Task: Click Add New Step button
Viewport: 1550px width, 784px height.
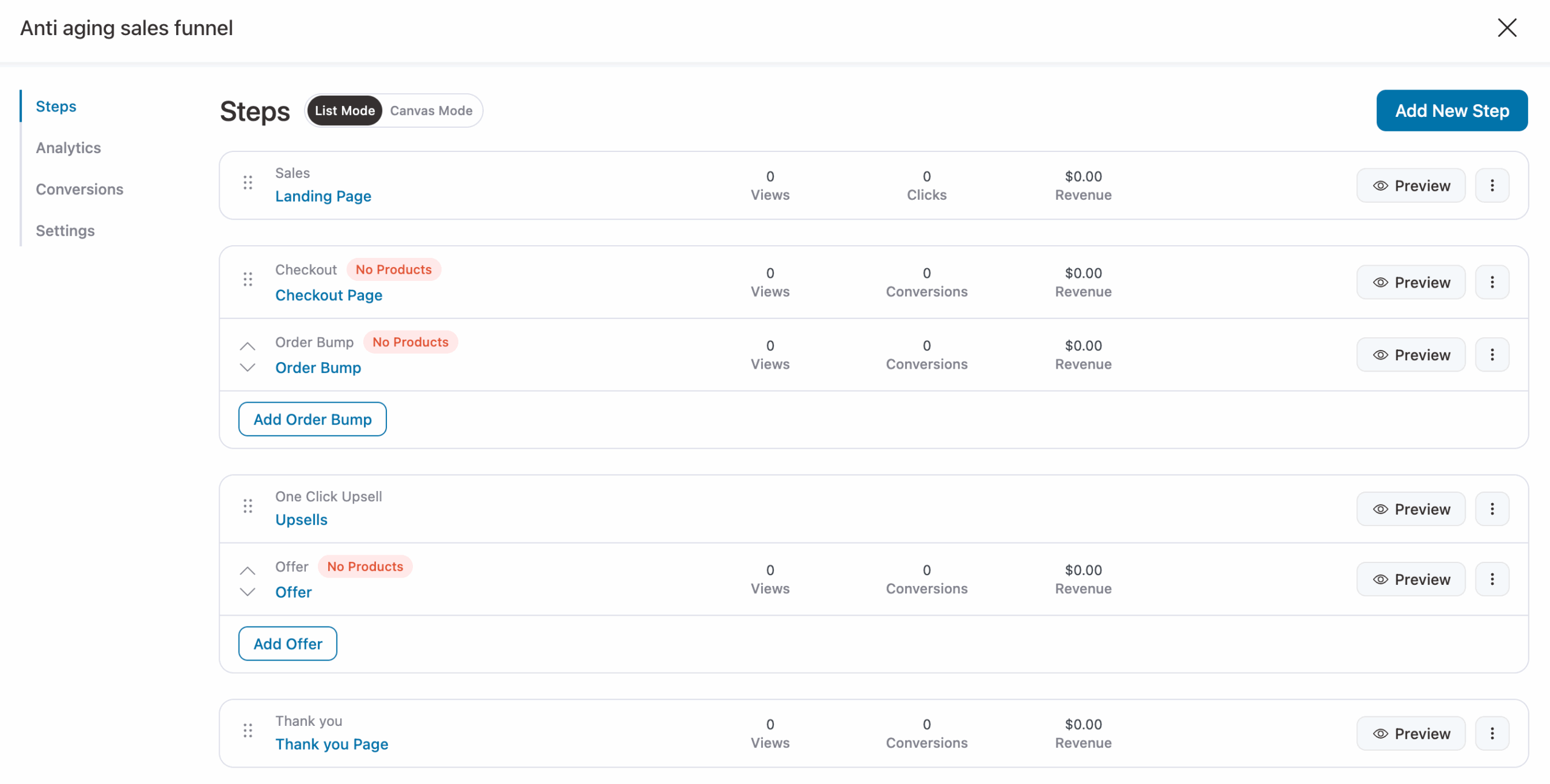Action: point(1452,111)
